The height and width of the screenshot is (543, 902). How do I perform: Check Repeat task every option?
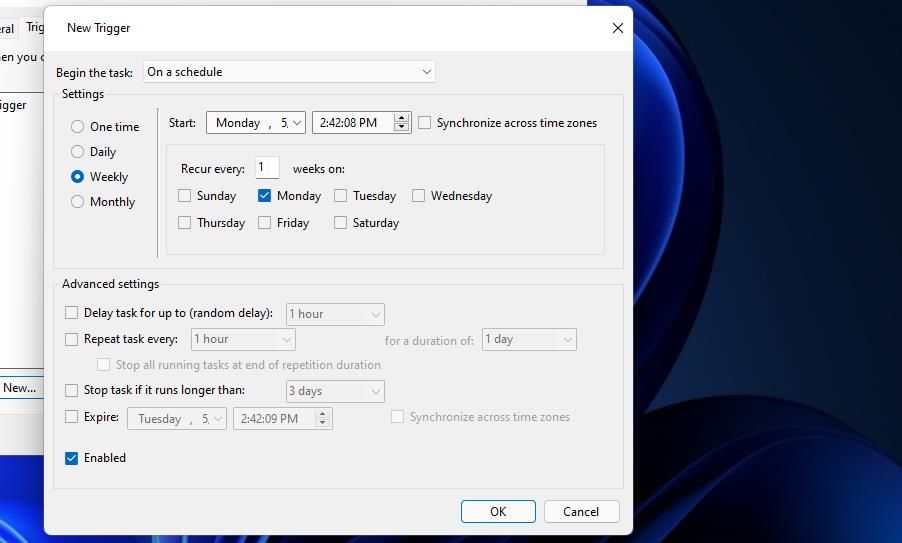point(71,339)
